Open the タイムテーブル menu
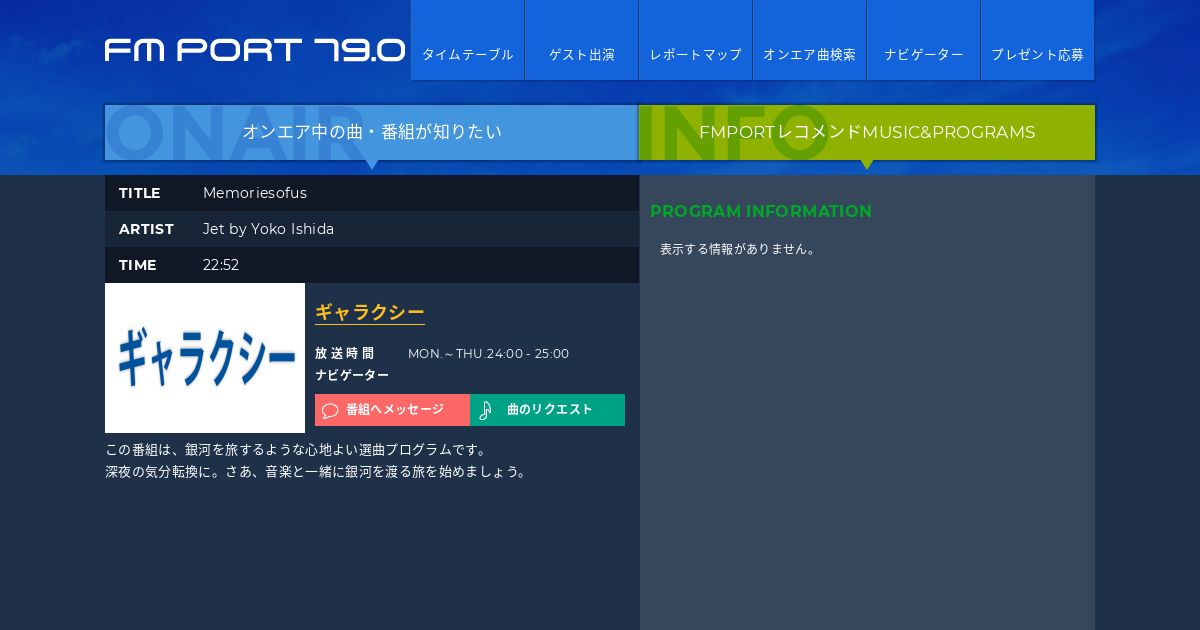 (467, 40)
